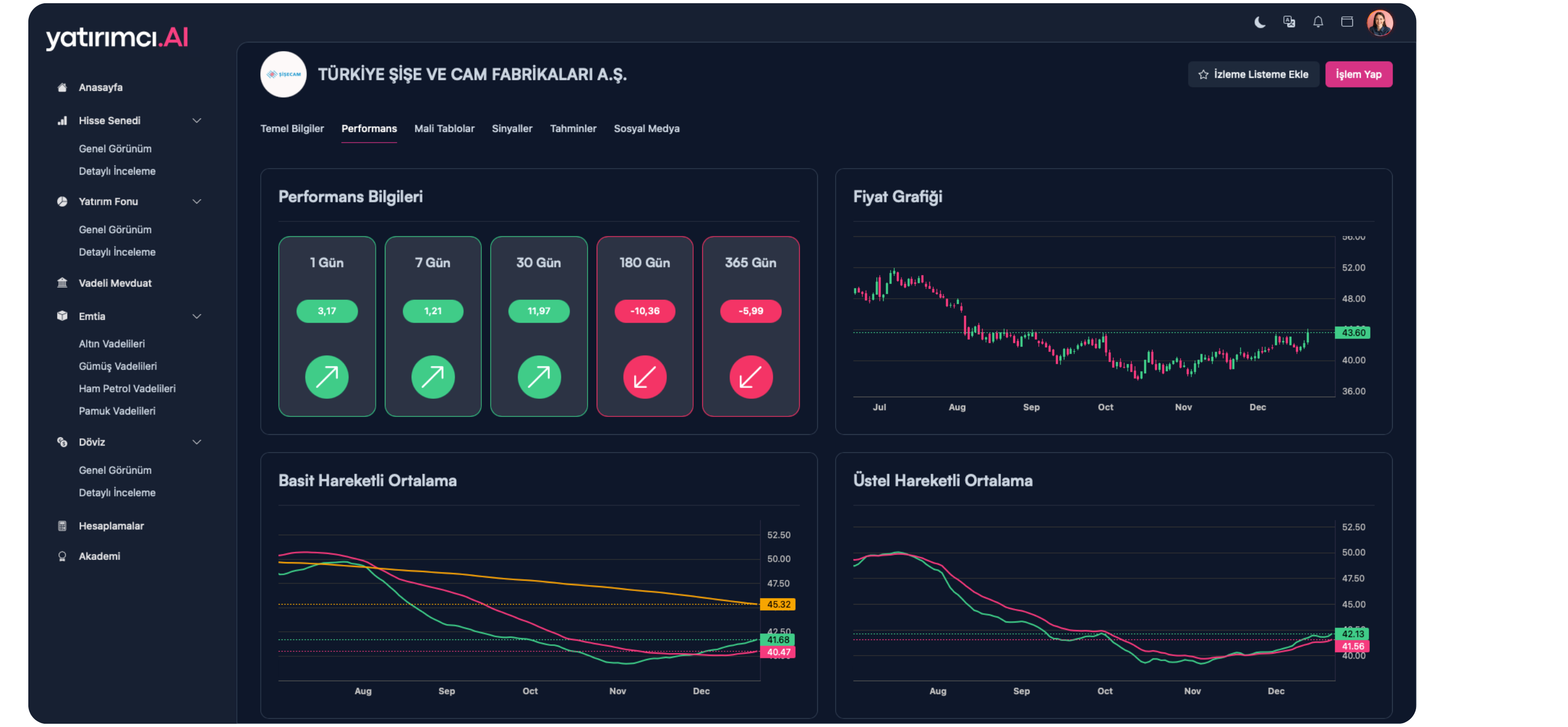The width and height of the screenshot is (1568, 727).
Task: Open Detaylı İnceleme under Döviz
Action: [x=117, y=493]
